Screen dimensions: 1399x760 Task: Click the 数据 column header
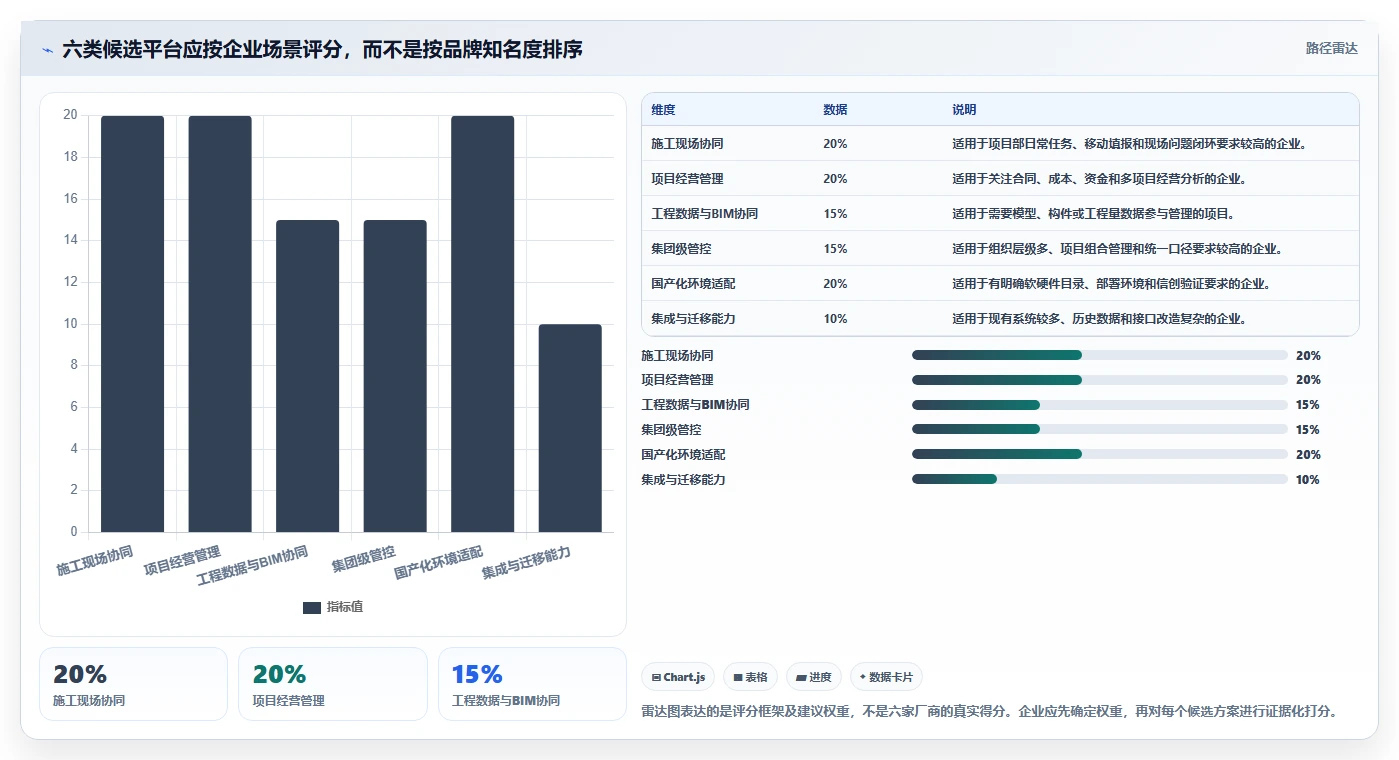pyautogui.click(x=835, y=110)
